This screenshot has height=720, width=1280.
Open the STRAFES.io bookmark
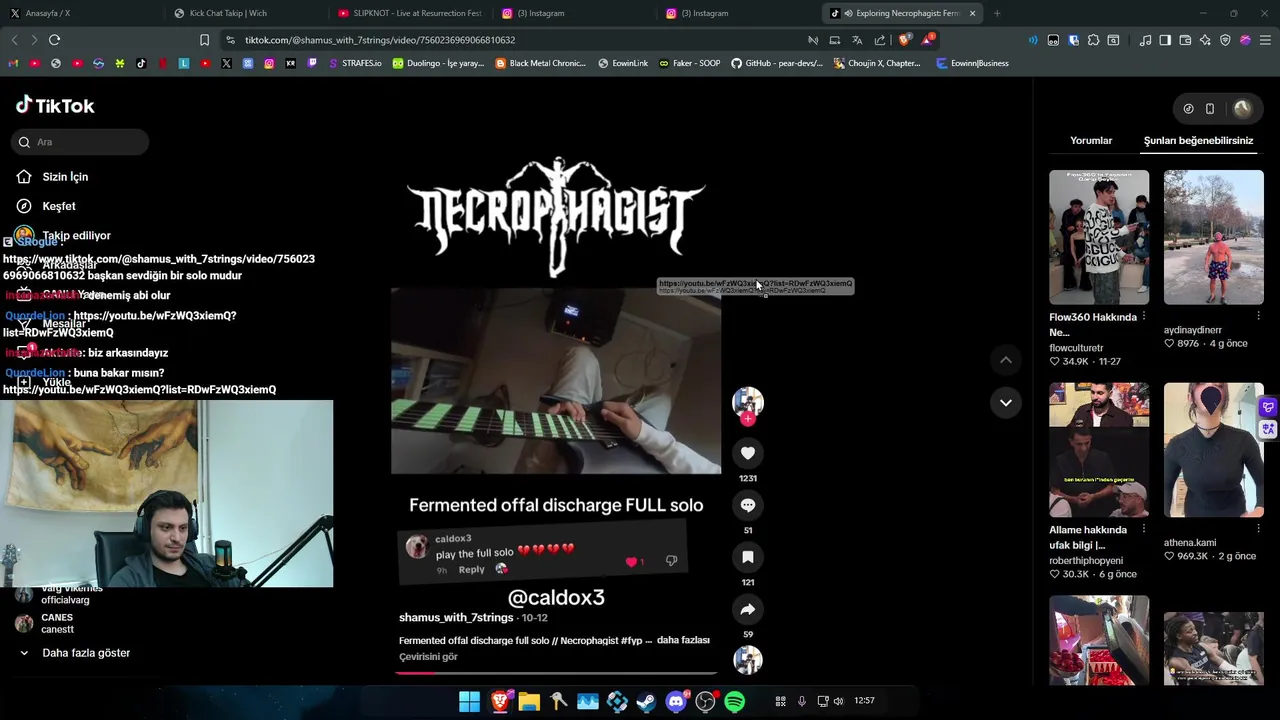[x=354, y=63]
